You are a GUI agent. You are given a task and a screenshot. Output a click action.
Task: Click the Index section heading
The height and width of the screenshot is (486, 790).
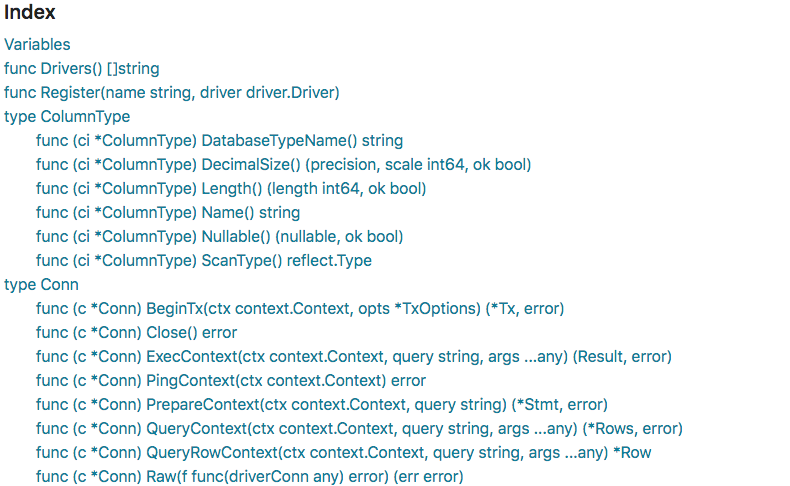(x=30, y=12)
